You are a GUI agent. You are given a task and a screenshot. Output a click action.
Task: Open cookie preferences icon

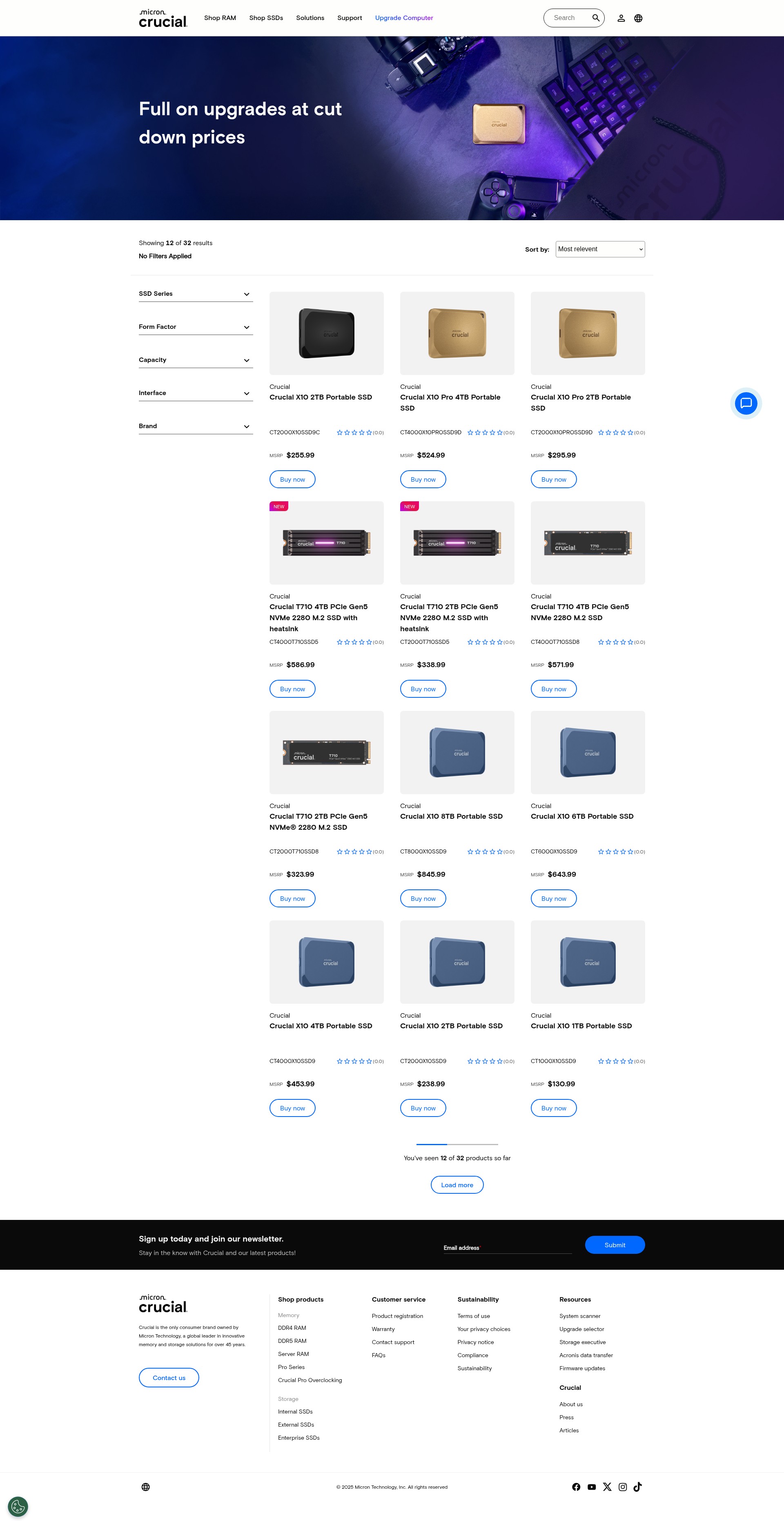click(x=18, y=1506)
